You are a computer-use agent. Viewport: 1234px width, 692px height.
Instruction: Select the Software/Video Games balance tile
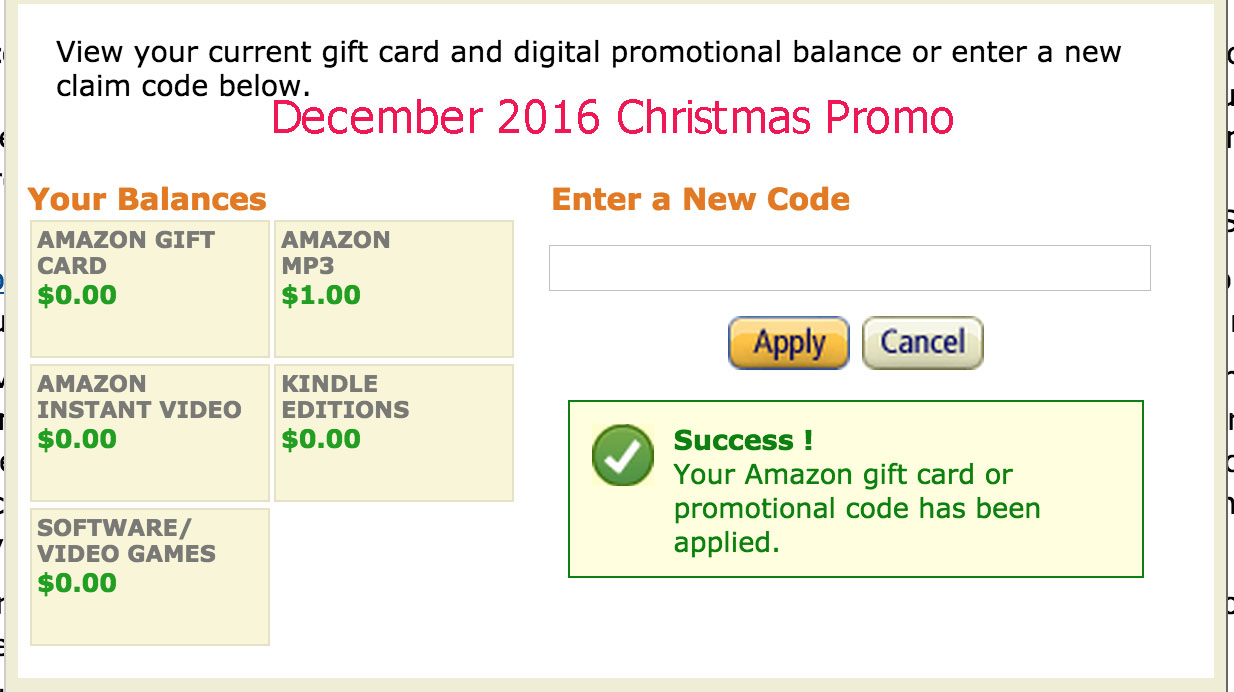(x=150, y=577)
